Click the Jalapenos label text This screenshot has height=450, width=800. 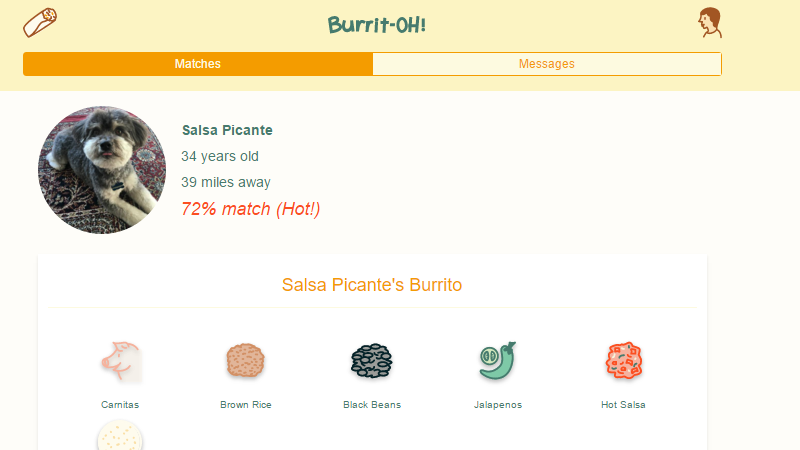point(497,405)
